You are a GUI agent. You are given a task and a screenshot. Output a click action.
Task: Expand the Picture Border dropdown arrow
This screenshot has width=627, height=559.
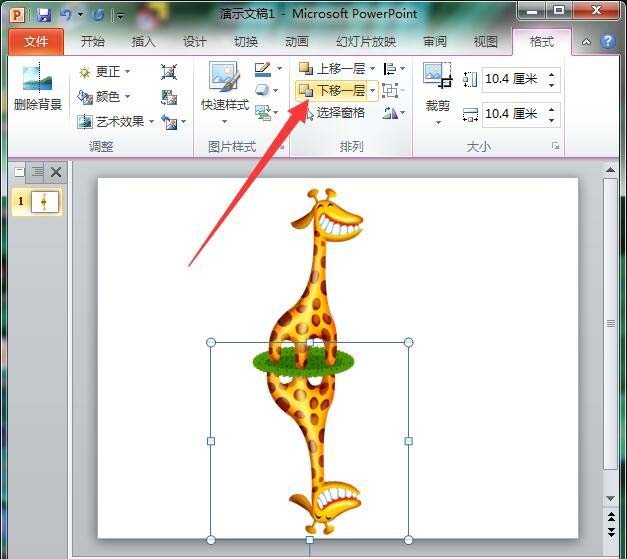[x=279, y=69]
